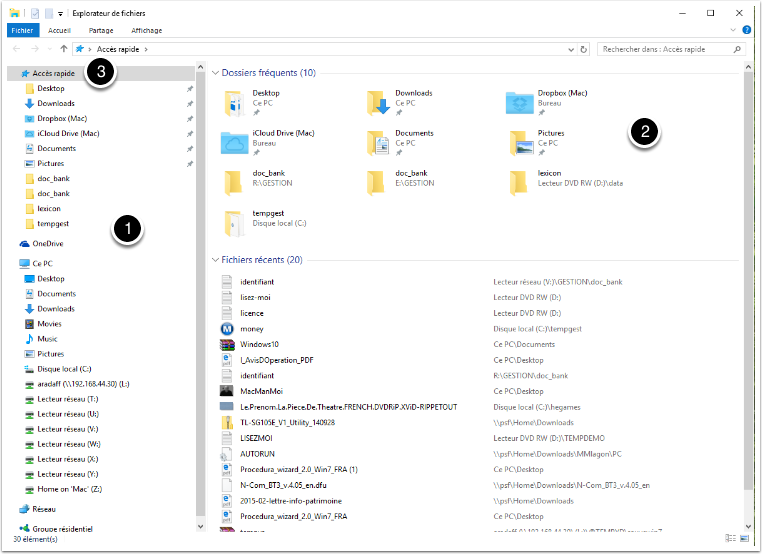Image resolution: width=762 pixels, height=554 pixels.
Task: Toggle the pin next to Documents in sidebar
Action: point(189,149)
